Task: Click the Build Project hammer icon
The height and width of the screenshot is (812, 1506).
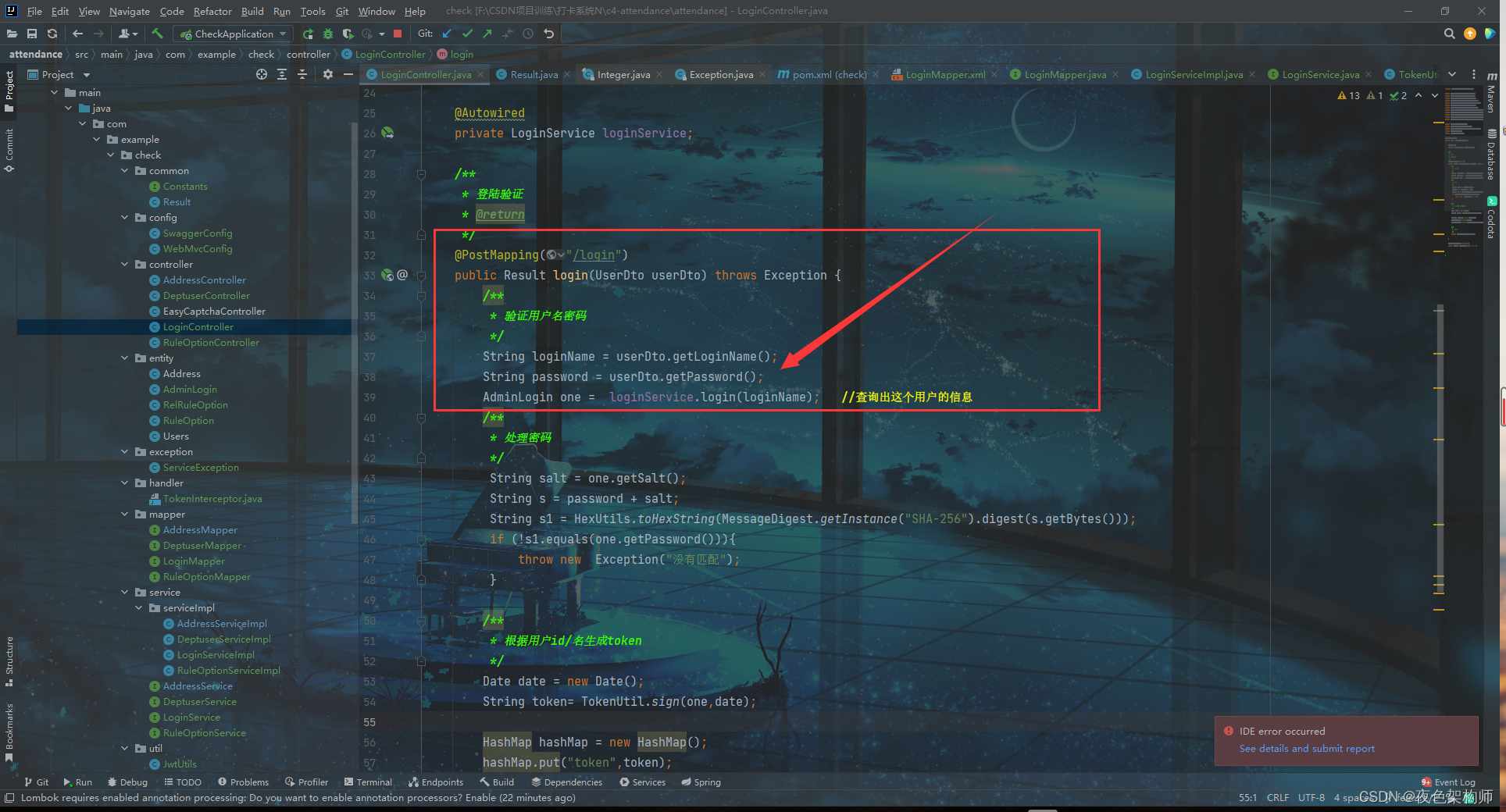Action: pos(157,34)
